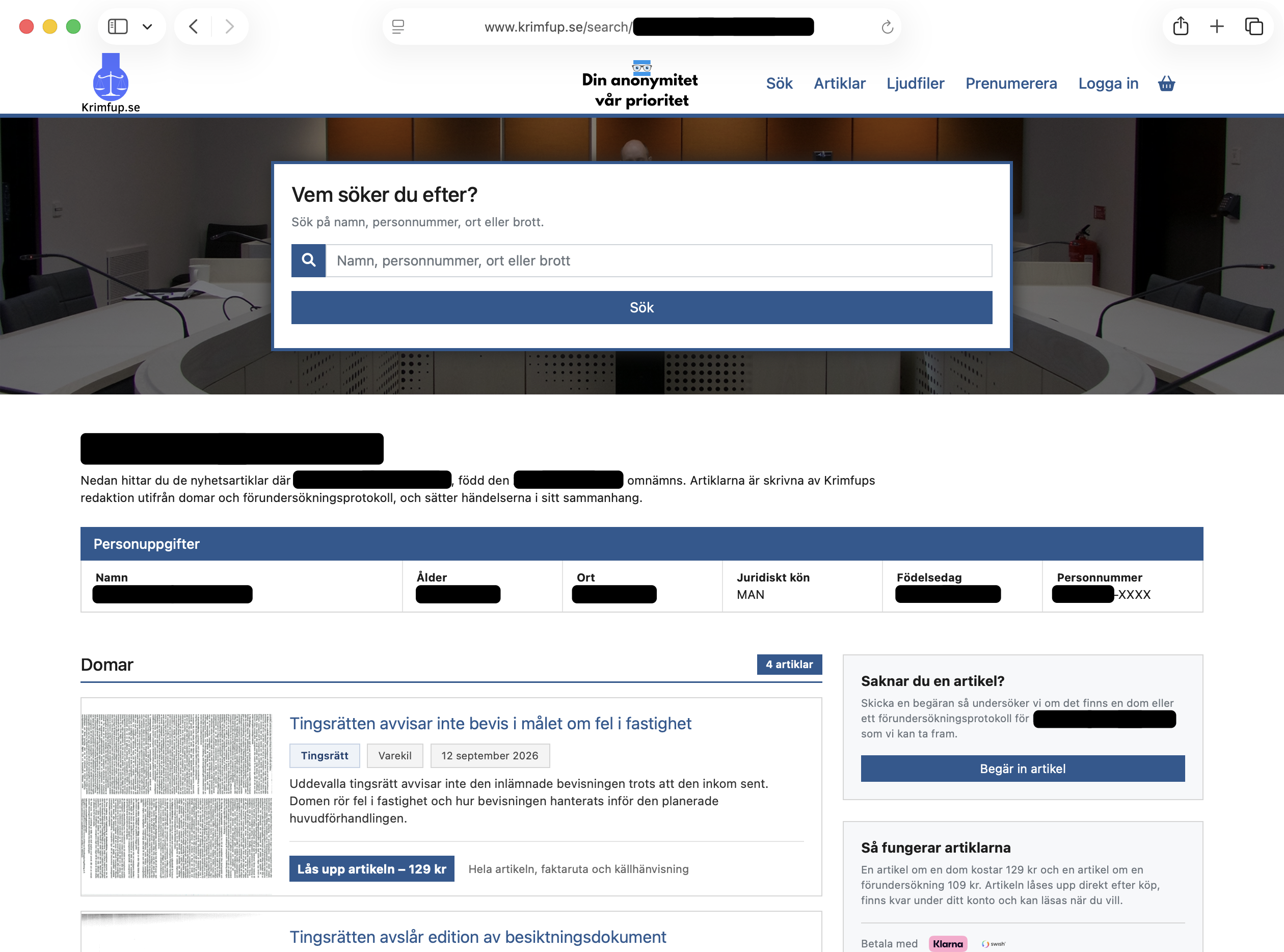The image size is (1284, 952).
Task: Click the Domar section heading
Action: tap(107, 665)
